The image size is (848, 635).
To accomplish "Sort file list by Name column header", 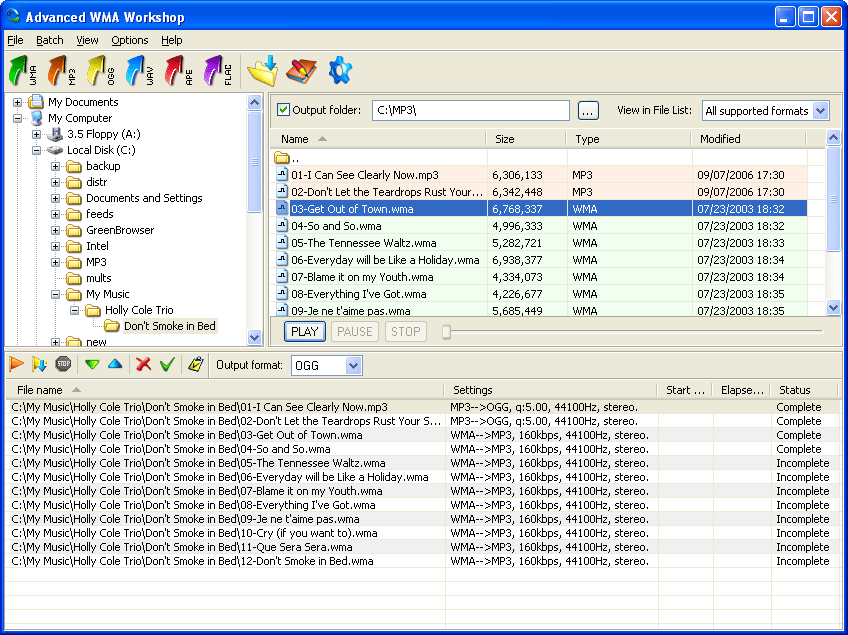I will (x=378, y=139).
